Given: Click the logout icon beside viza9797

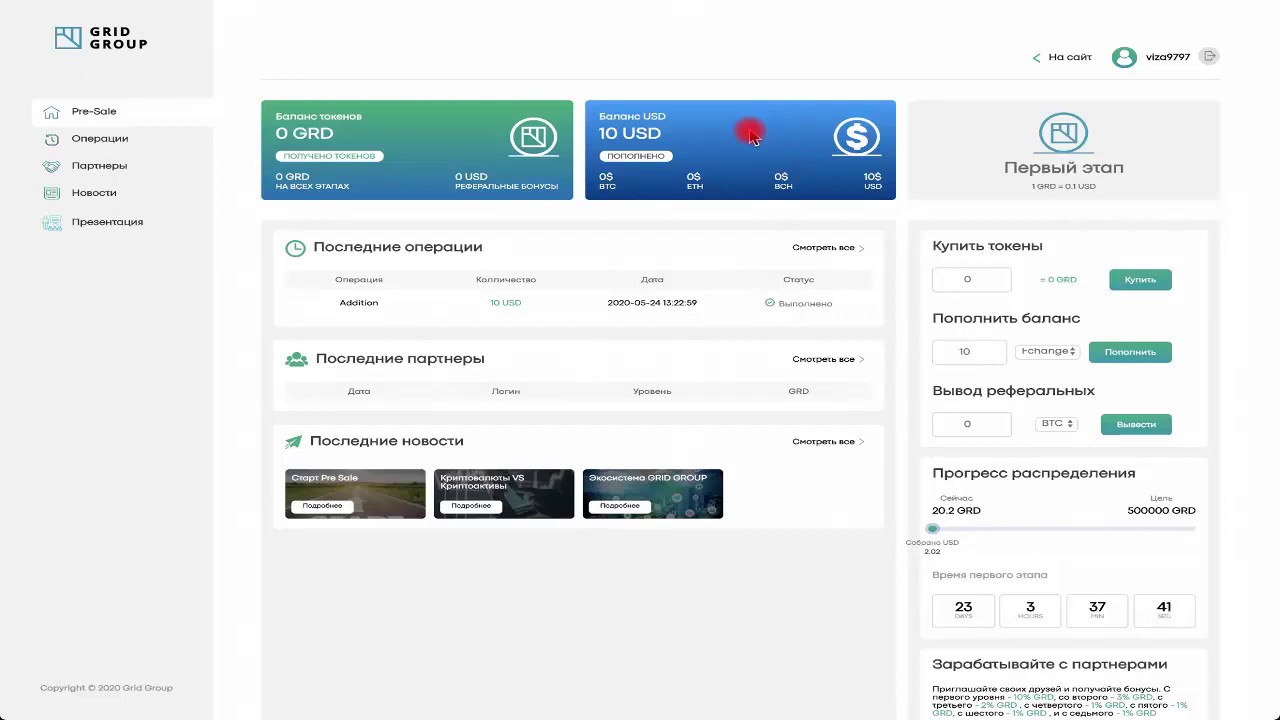Looking at the screenshot, I should tap(1209, 56).
